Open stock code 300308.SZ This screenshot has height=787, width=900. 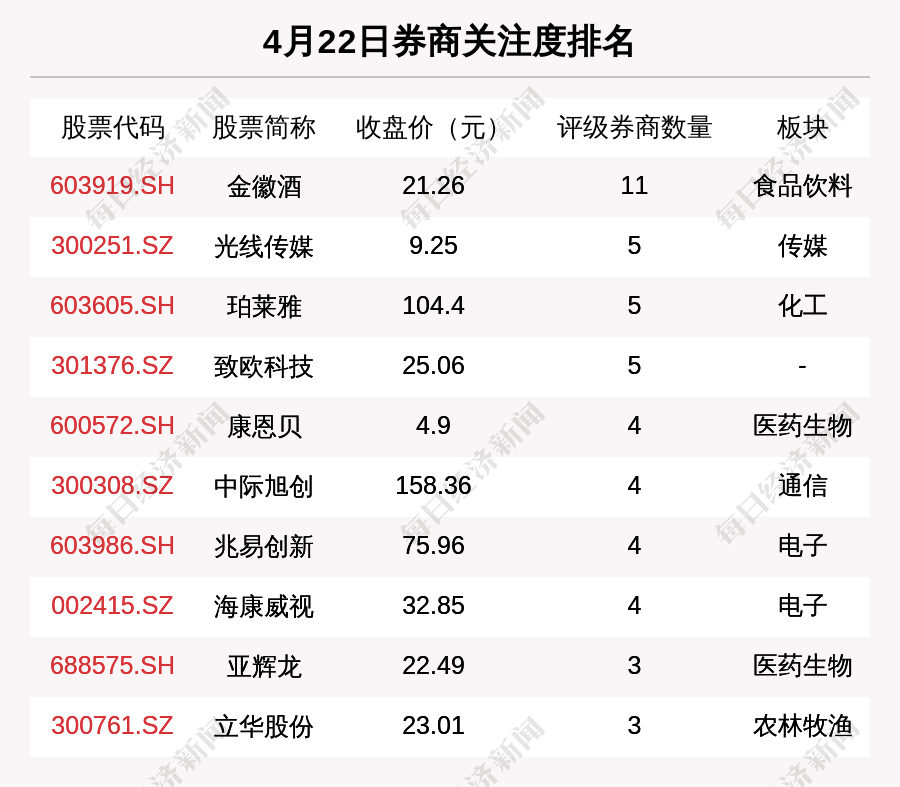coord(112,486)
